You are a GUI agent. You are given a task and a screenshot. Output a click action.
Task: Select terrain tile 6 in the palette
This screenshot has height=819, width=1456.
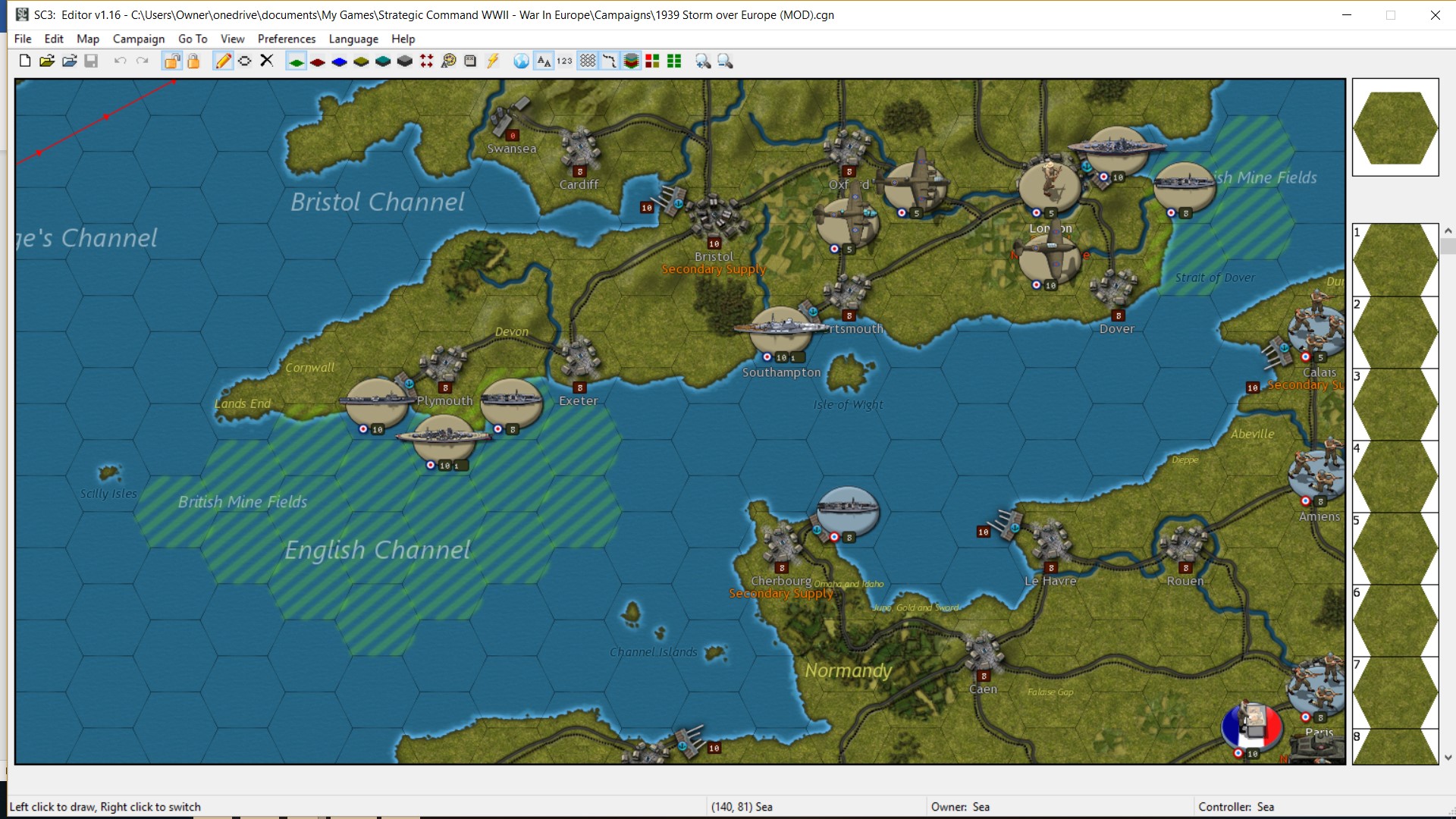(1395, 620)
